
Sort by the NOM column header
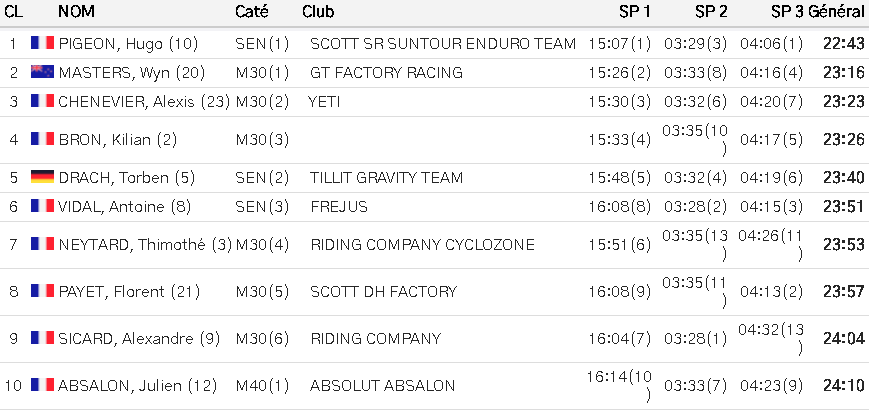[77, 12]
